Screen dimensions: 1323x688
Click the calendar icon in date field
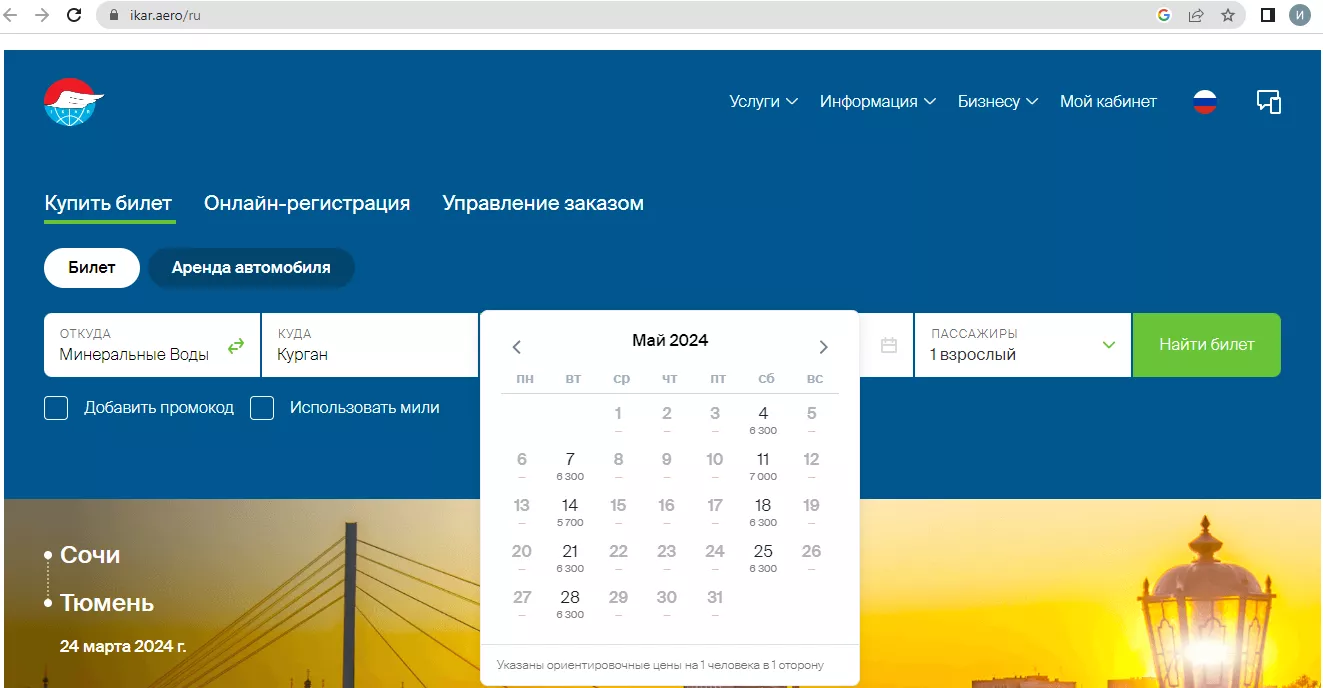(888, 346)
